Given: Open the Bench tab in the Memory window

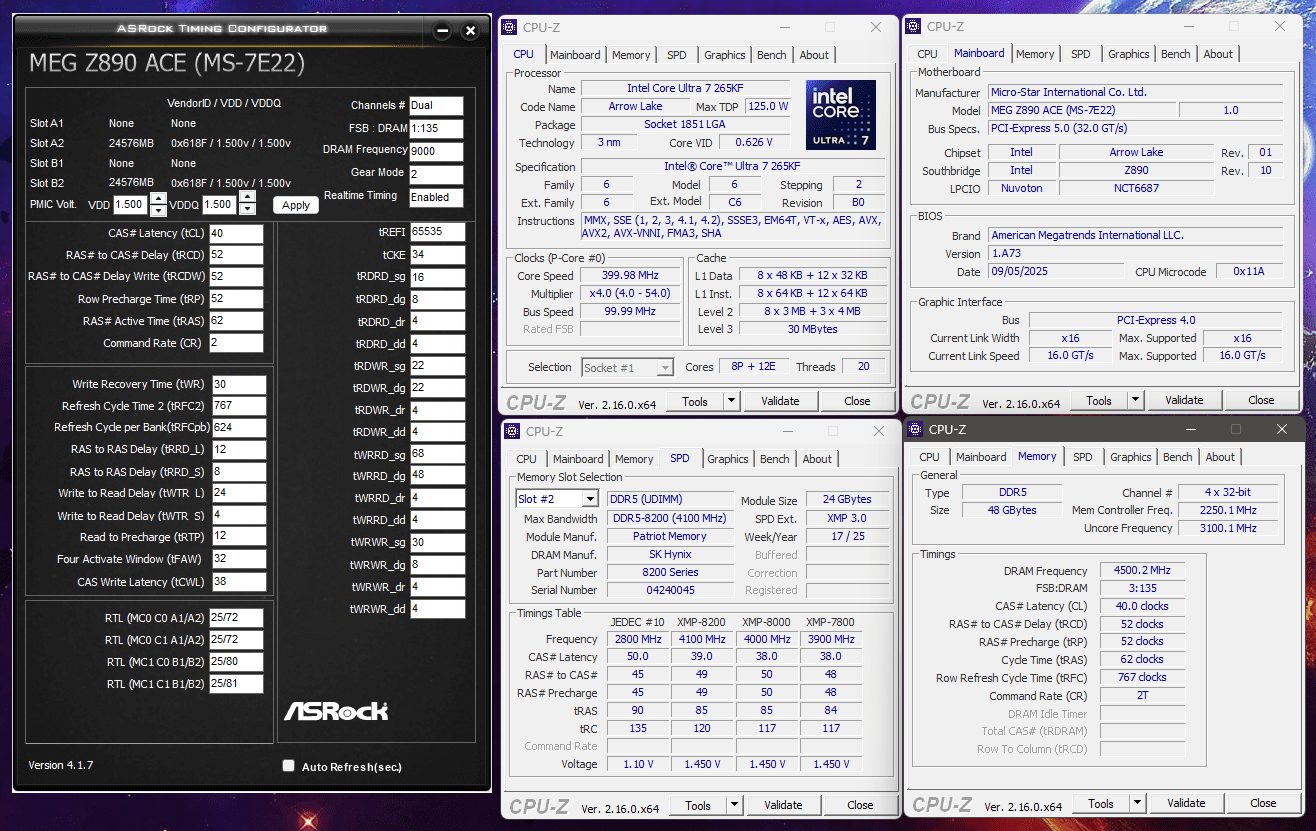Looking at the screenshot, I should (x=1178, y=457).
